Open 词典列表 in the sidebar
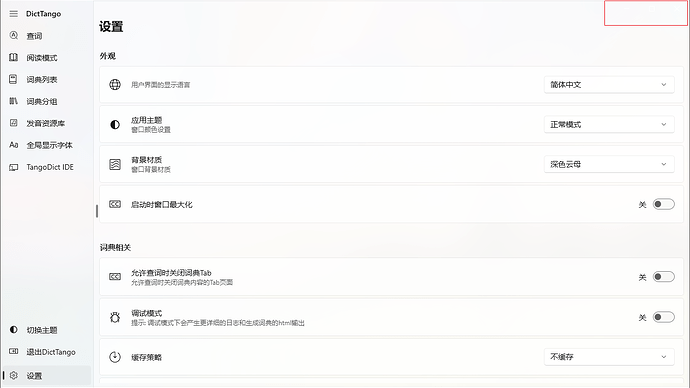Image resolution: width=690 pixels, height=388 pixels. coord(47,79)
